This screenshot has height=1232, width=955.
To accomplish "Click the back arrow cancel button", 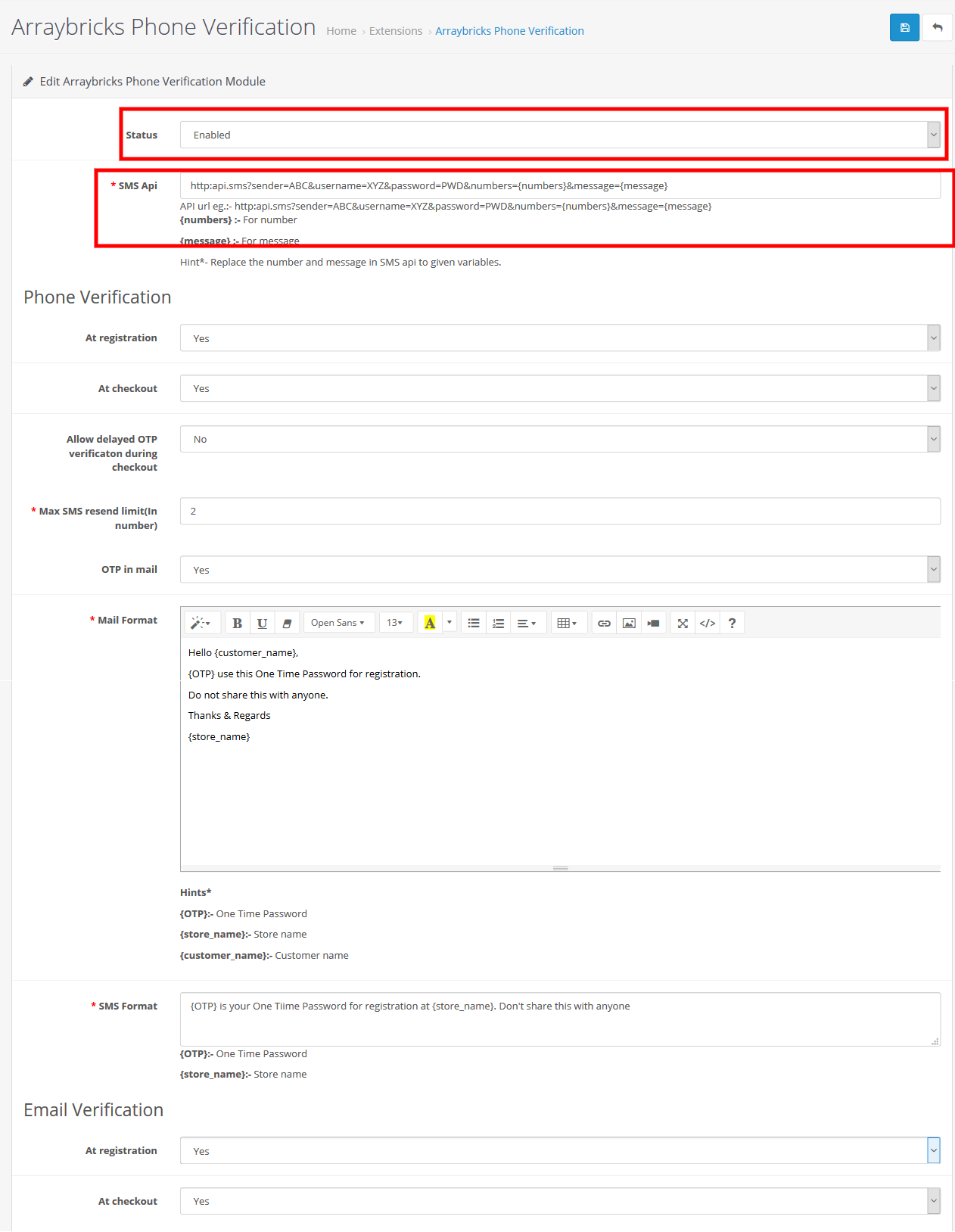I will tap(938, 27).
